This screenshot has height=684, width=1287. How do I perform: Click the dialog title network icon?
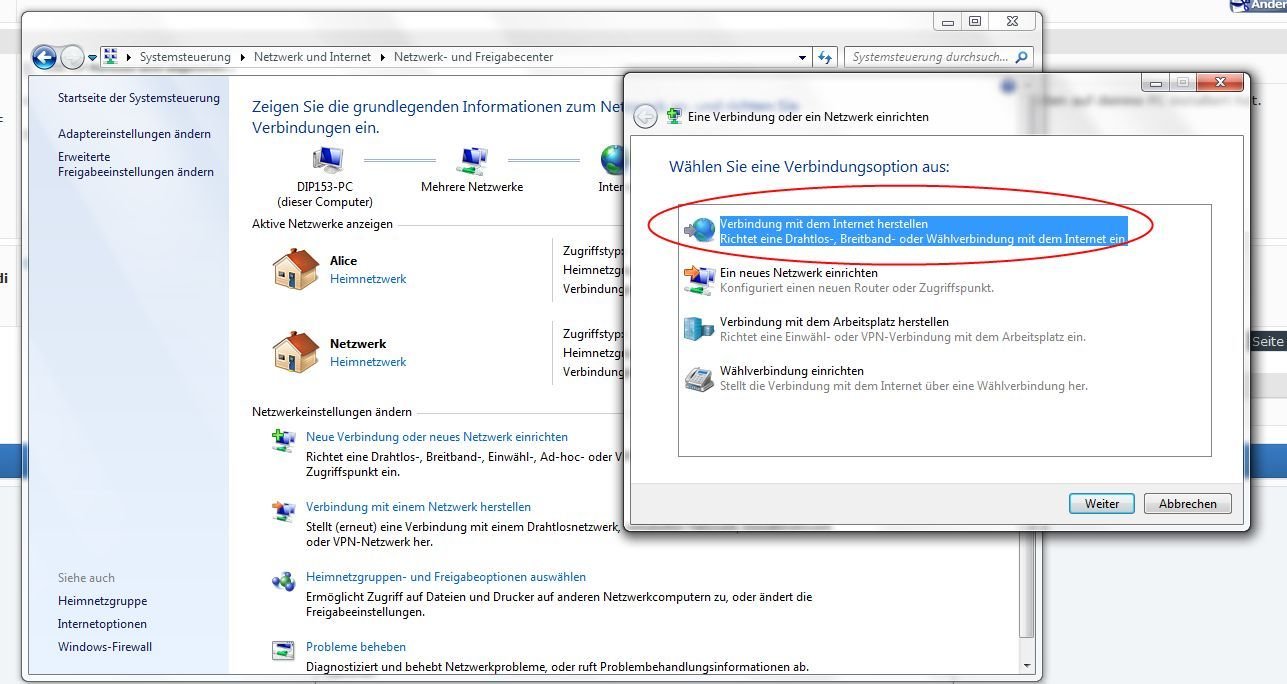[x=675, y=116]
